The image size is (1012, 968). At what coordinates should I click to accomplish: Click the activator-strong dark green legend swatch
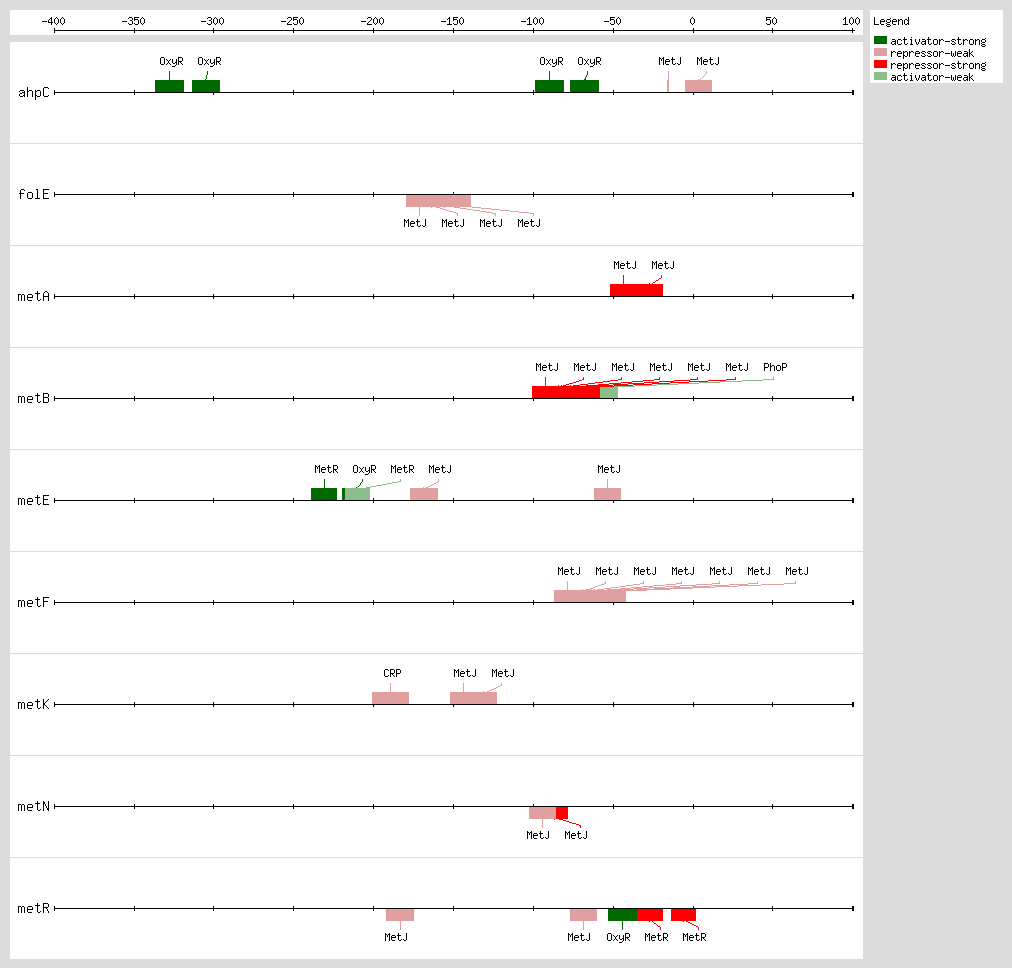pos(880,41)
